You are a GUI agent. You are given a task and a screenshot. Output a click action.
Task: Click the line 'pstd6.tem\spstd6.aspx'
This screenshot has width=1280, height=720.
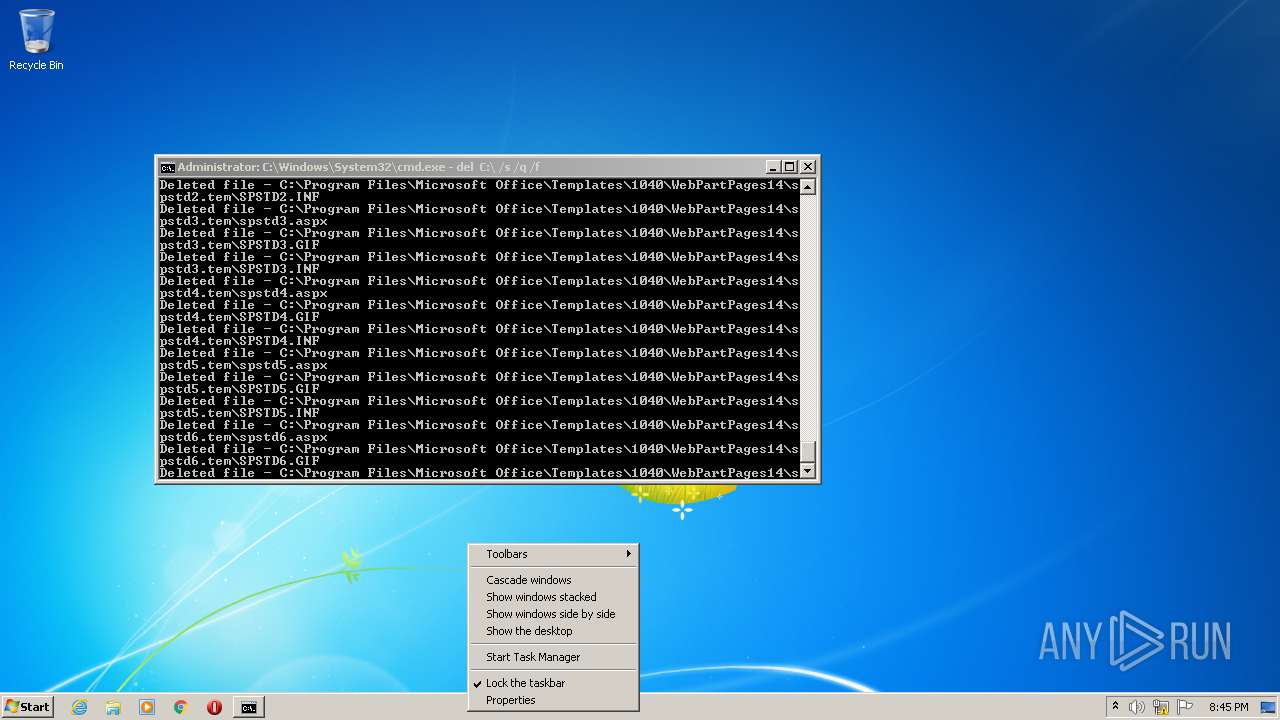coord(244,437)
